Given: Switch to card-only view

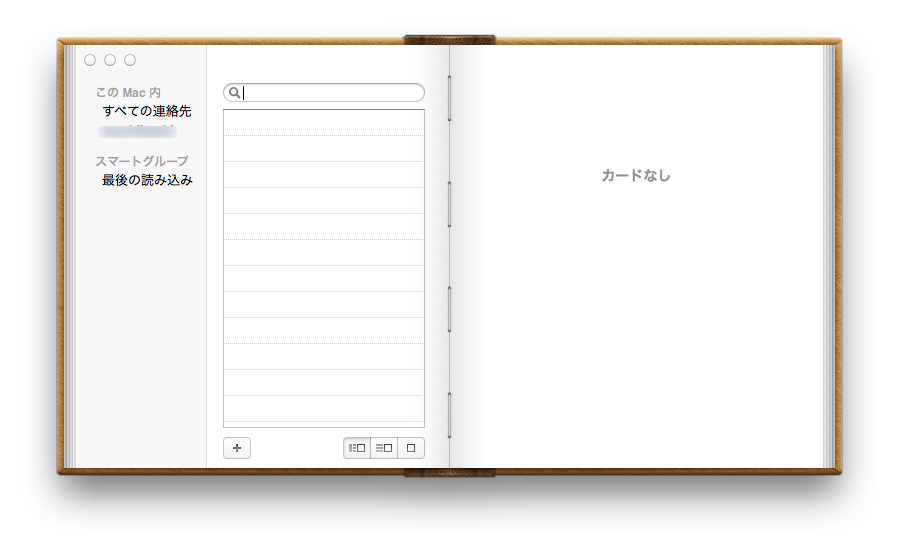Looking at the screenshot, I should (411, 448).
